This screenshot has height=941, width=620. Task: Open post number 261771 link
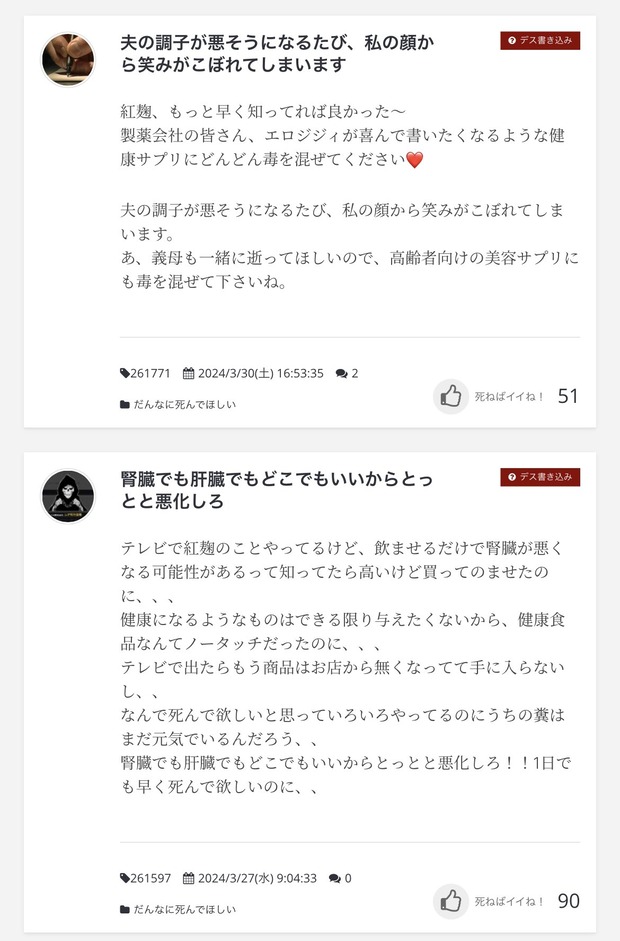[x=151, y=373]
